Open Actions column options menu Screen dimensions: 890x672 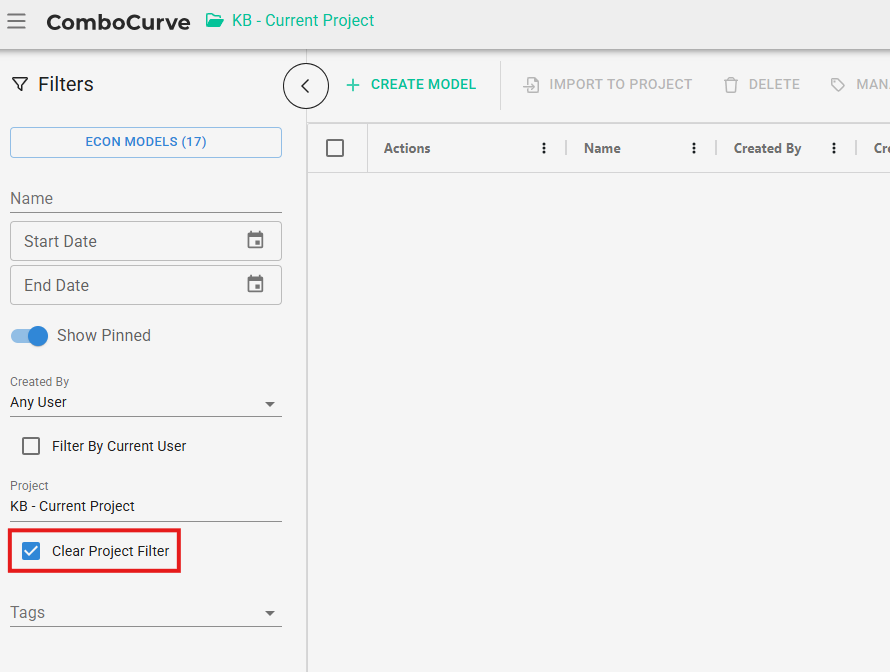[544, 148]
